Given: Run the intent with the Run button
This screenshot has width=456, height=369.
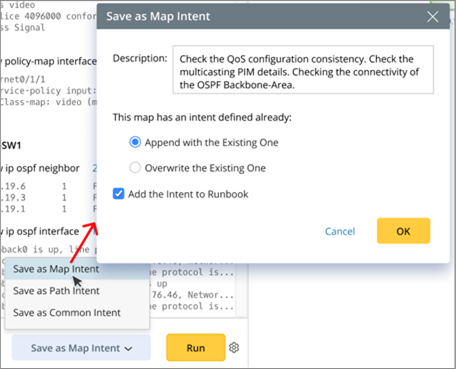Looking at the screenshot, I should pyautogui.click(x=196, y=348).
